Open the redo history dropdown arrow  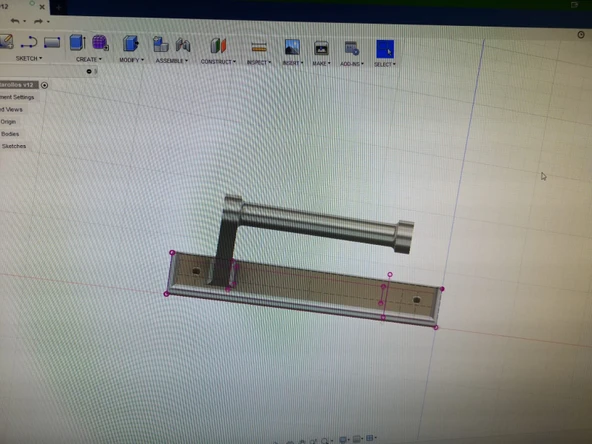(48, 22)
